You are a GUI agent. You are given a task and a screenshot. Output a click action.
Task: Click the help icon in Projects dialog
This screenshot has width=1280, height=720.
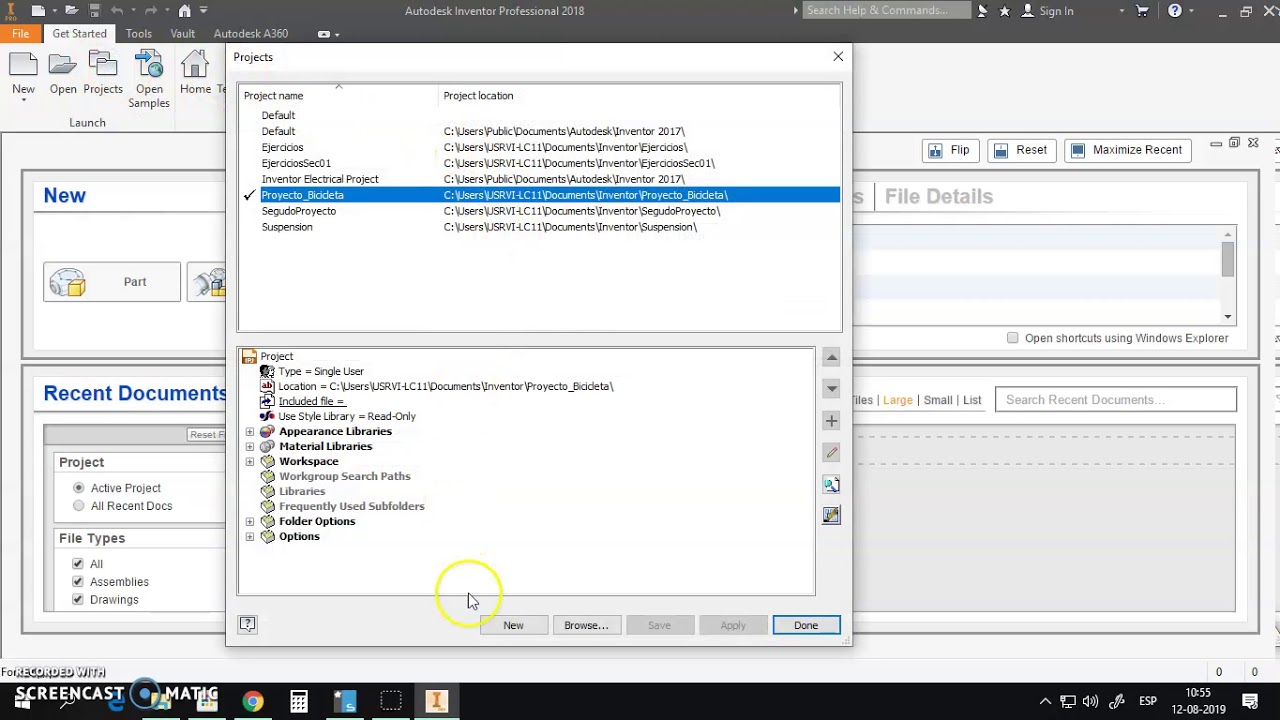click(x=247, y=625)
